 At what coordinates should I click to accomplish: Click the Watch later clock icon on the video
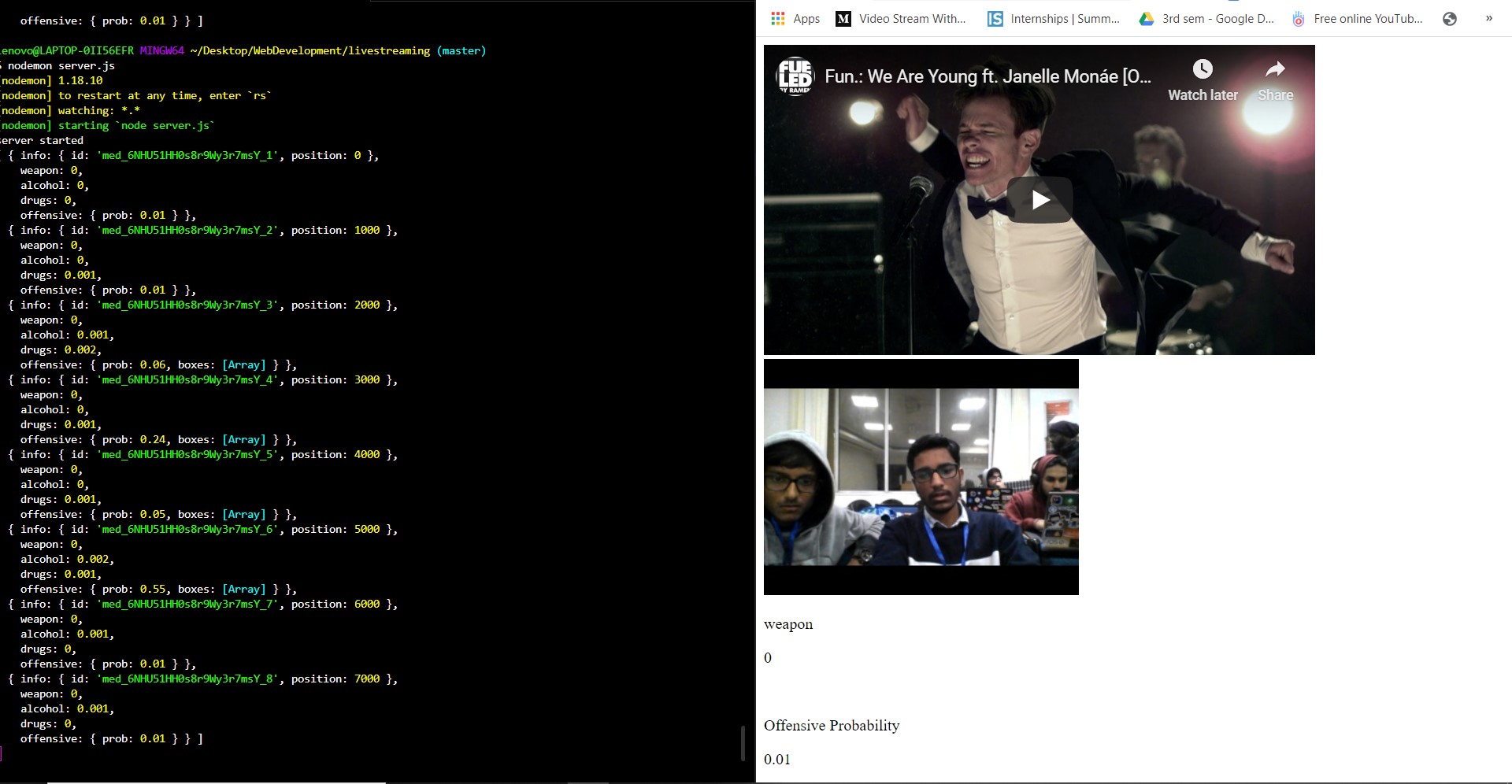coord(1202,69)
